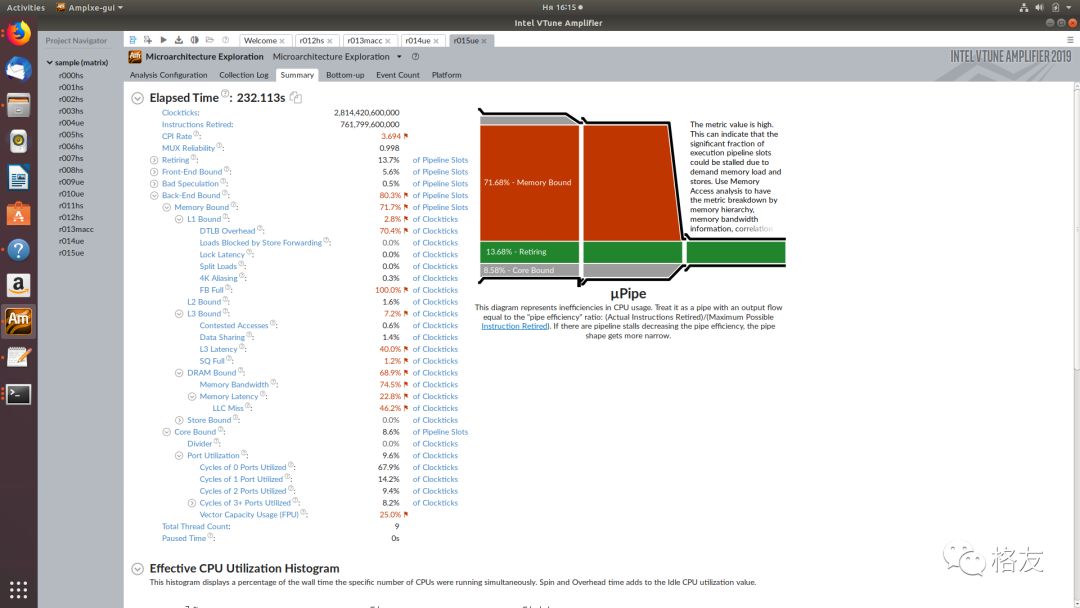Screen dimensions: 1080x608
Task: Select r015ue in Project Navigator
Action: (x=71, y=253)
